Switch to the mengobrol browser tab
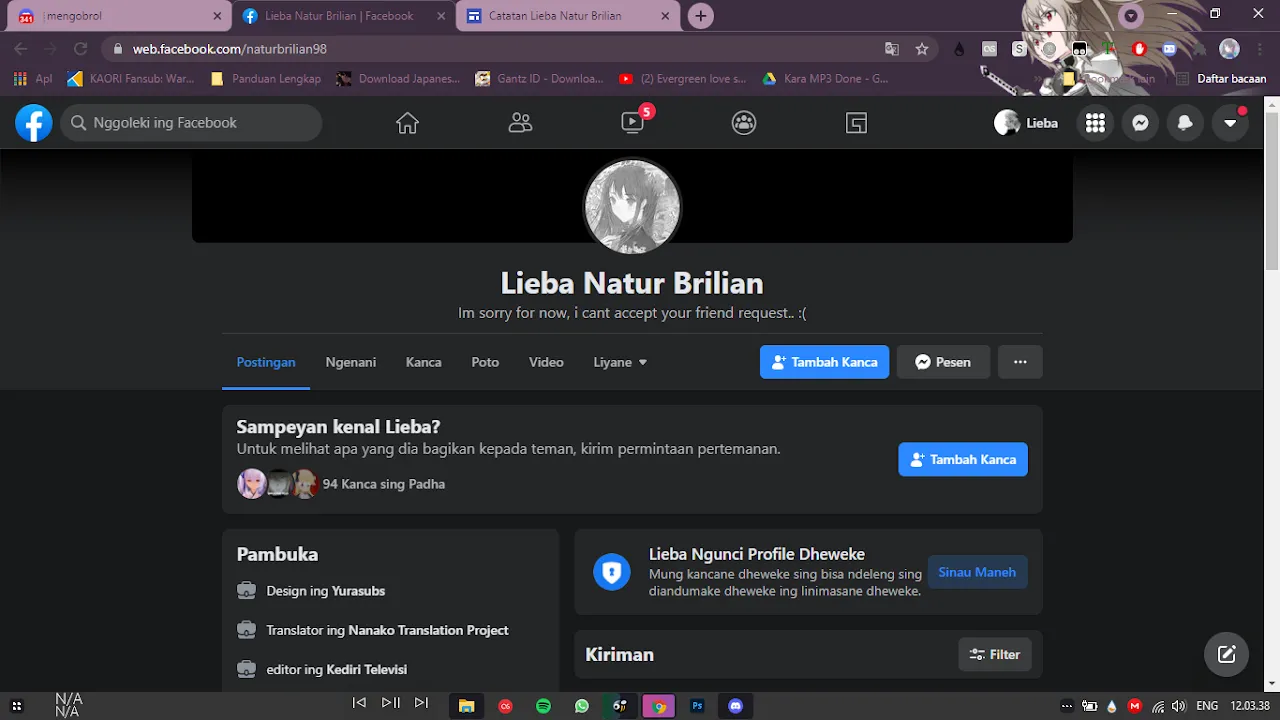The height and width of the screenshot is (720, 1280). (x=119, y=16)
